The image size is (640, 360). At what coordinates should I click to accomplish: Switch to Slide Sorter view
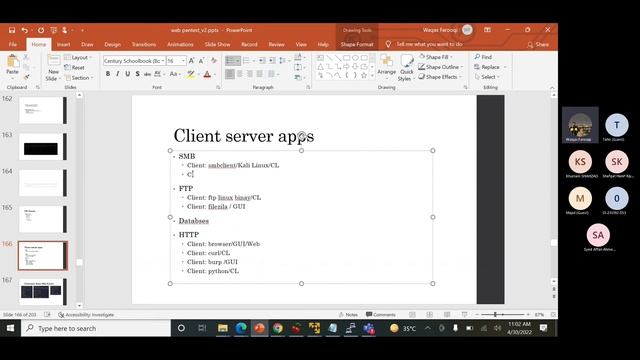(x=430, y=315)
